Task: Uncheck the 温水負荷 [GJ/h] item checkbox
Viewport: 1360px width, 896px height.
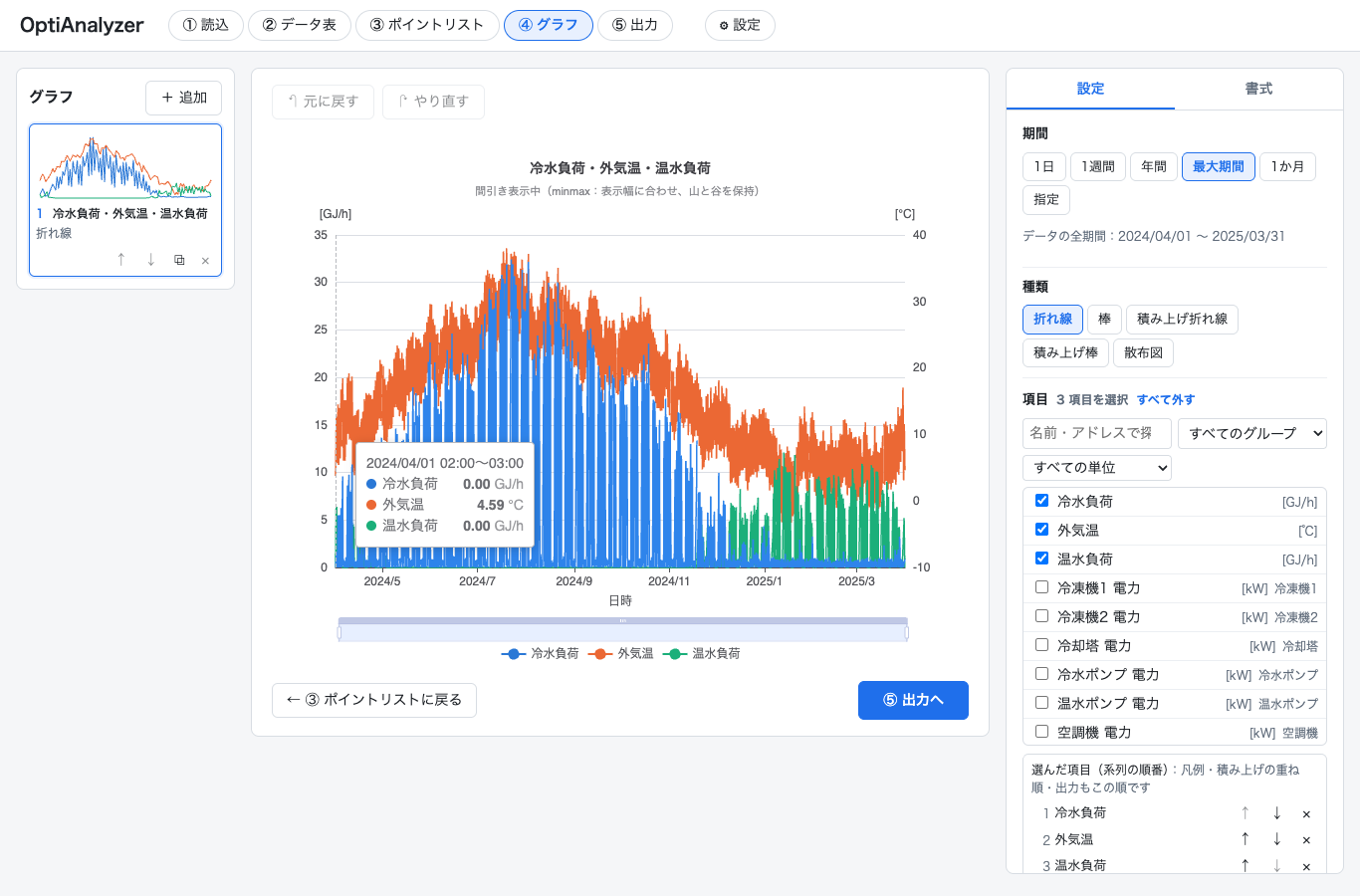Action: pyautogui.click(x=1041, y=559)
